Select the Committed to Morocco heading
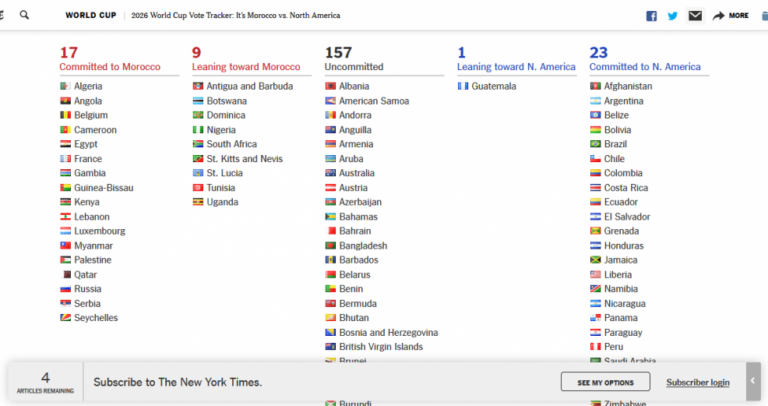This screenshot has width=768, height=406. click(x=109, y=67)
